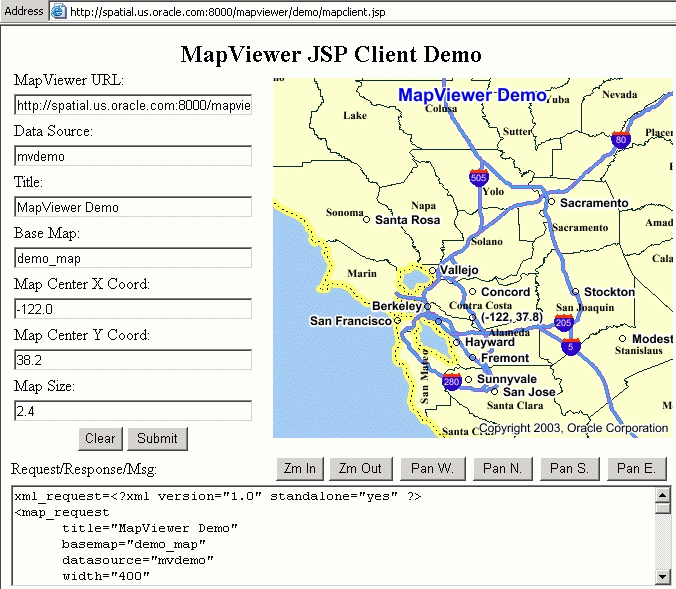Click the Sacramento city marker circle
Image resolution: width=676 pixels, height=589 pixels.
[x=551, y=202]
